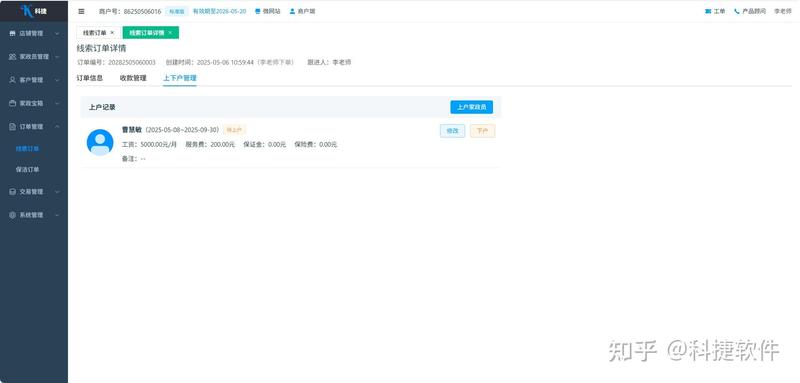800x383 pixels.
Task: Click 下户 on 曹慧敏's record
Action: (483, 131)
